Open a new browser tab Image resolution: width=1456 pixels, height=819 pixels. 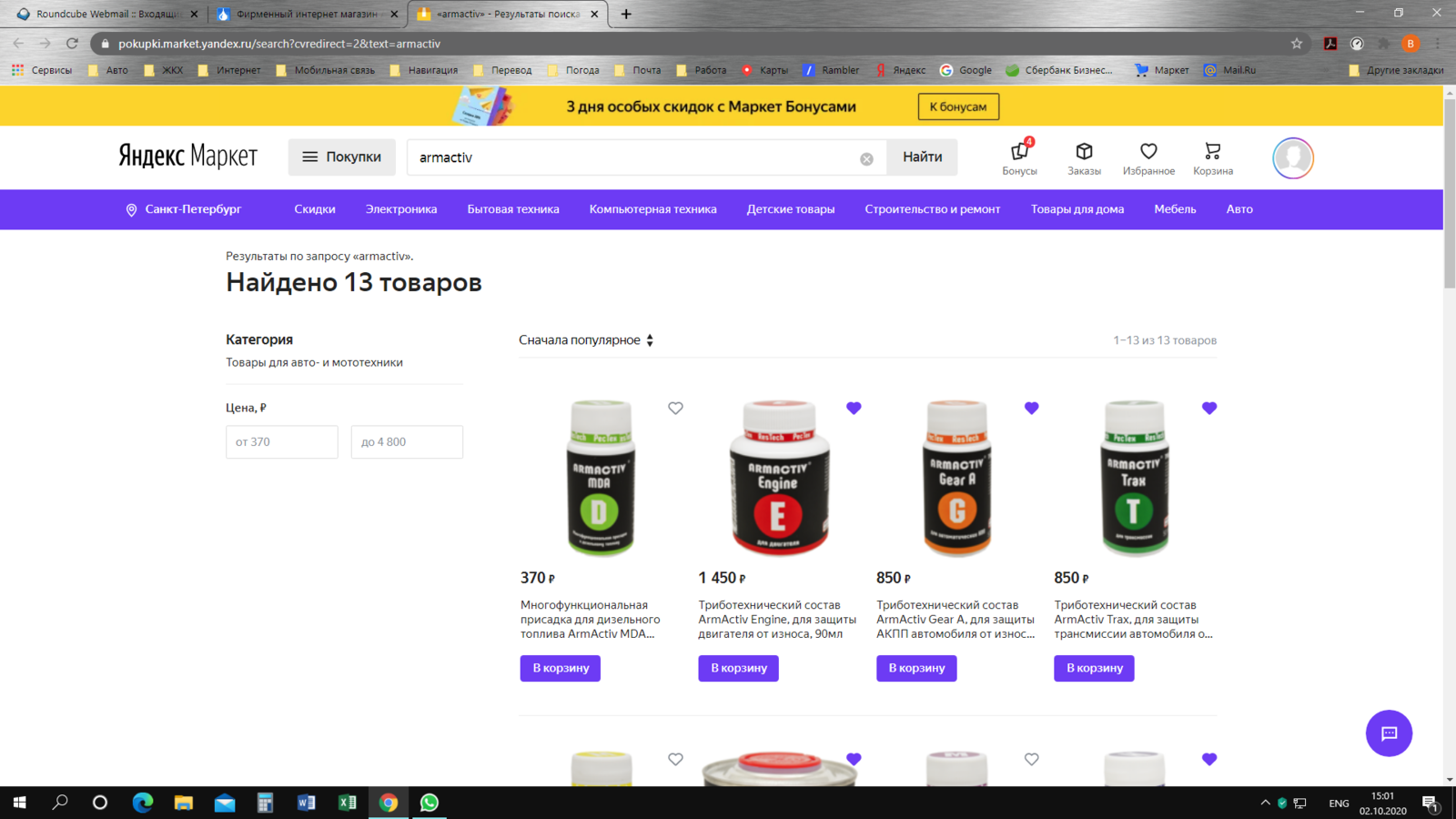click(626, 14)
